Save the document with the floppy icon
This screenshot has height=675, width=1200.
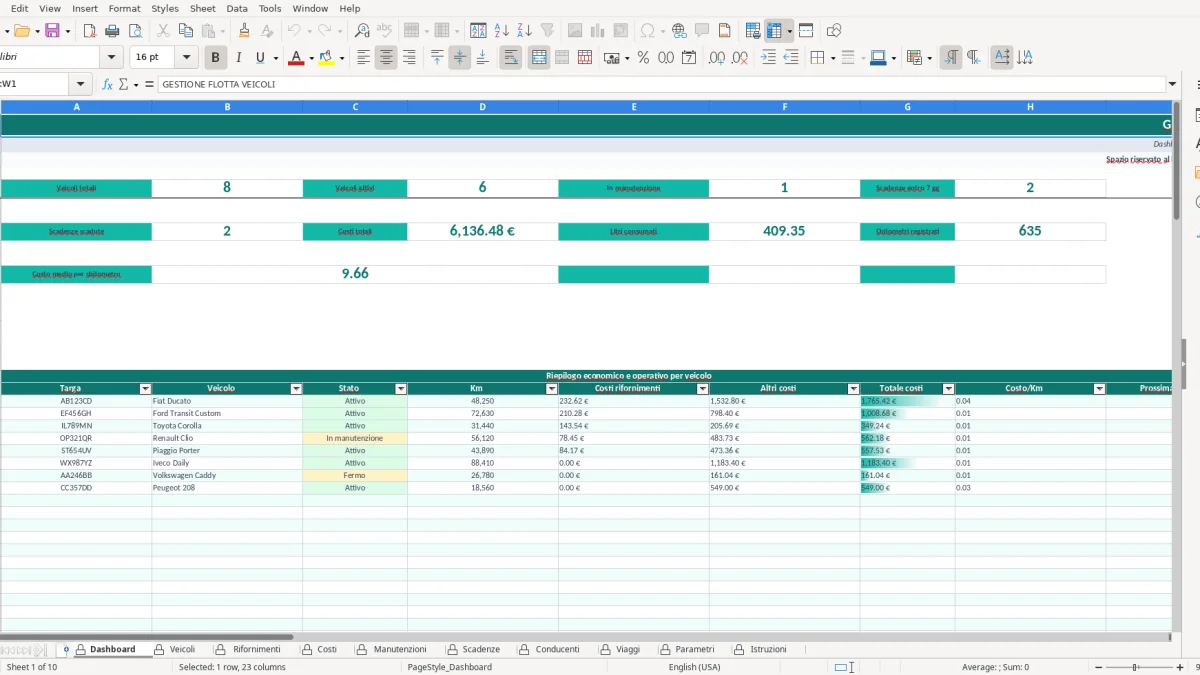point(52,31)
